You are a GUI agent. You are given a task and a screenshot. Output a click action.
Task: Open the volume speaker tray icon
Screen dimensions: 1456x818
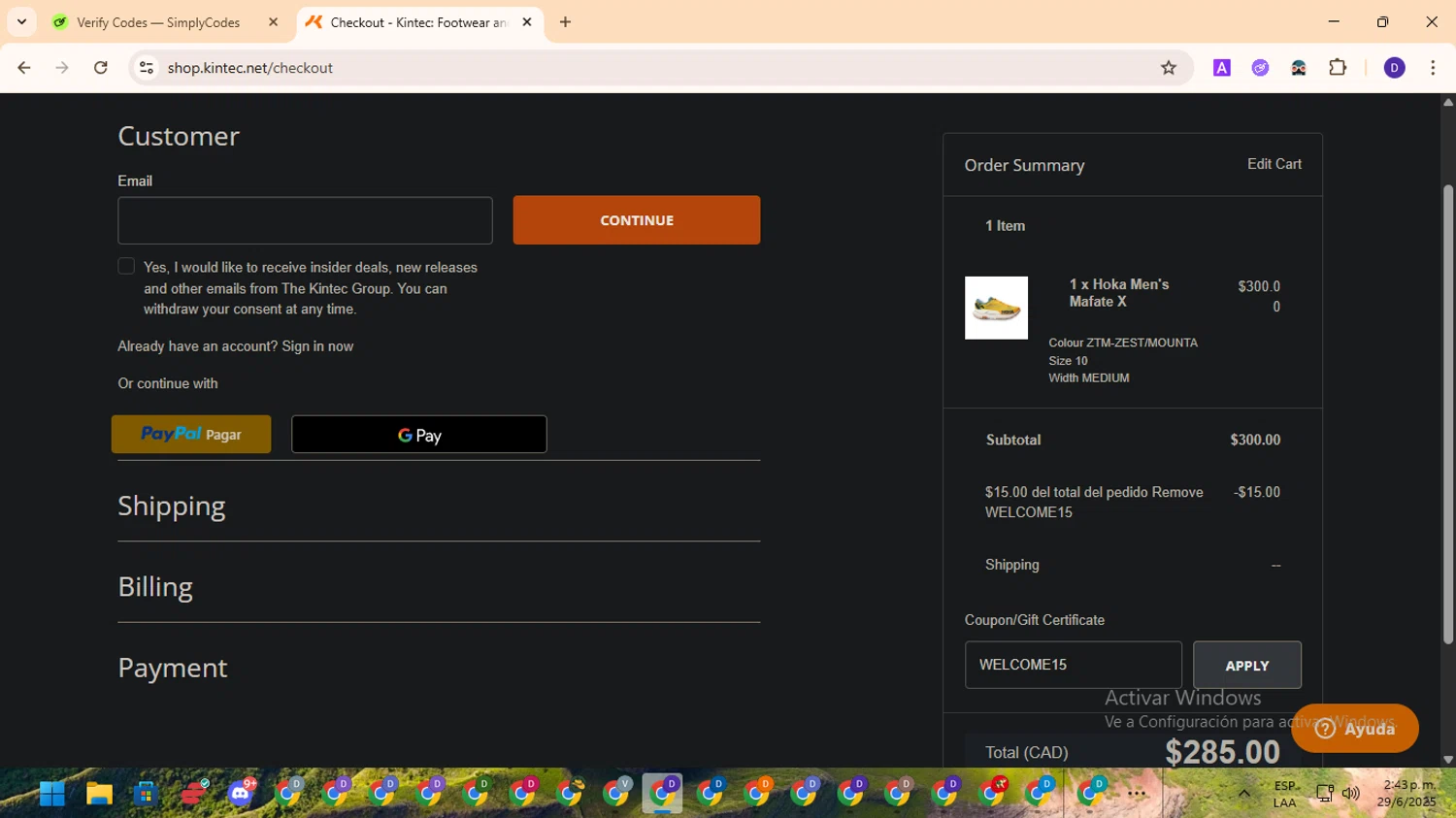pyautogui.click(x=1350, y=794)
